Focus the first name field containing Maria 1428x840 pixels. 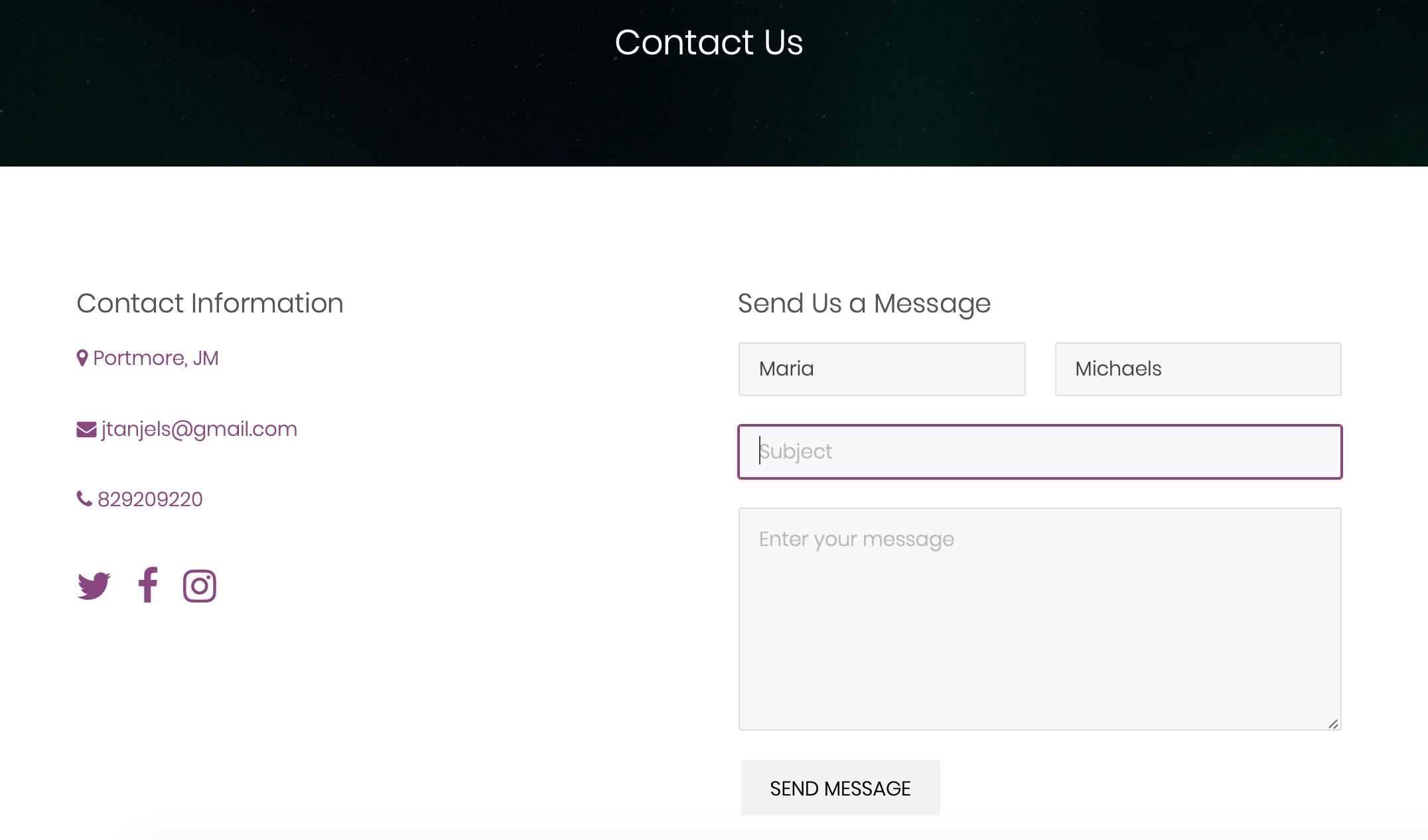click(x=882, y=369)
